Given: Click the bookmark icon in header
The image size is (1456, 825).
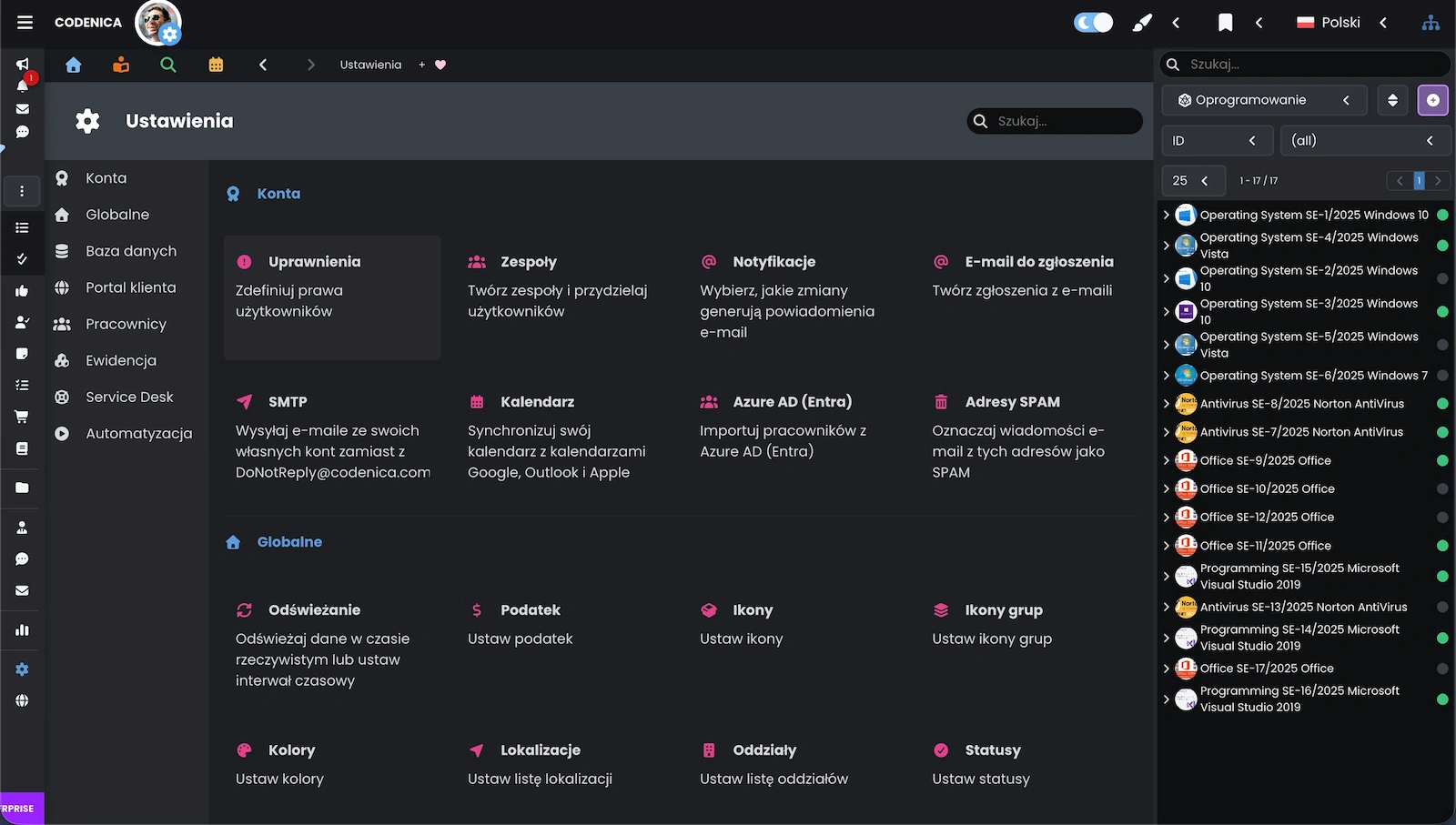Looking at the screenshot, I should tap(1225, 23).
